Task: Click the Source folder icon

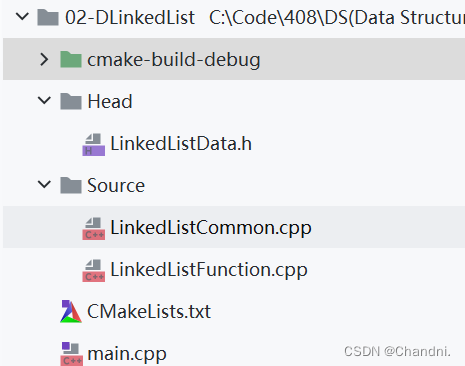Action: click(x=71, y=185)
